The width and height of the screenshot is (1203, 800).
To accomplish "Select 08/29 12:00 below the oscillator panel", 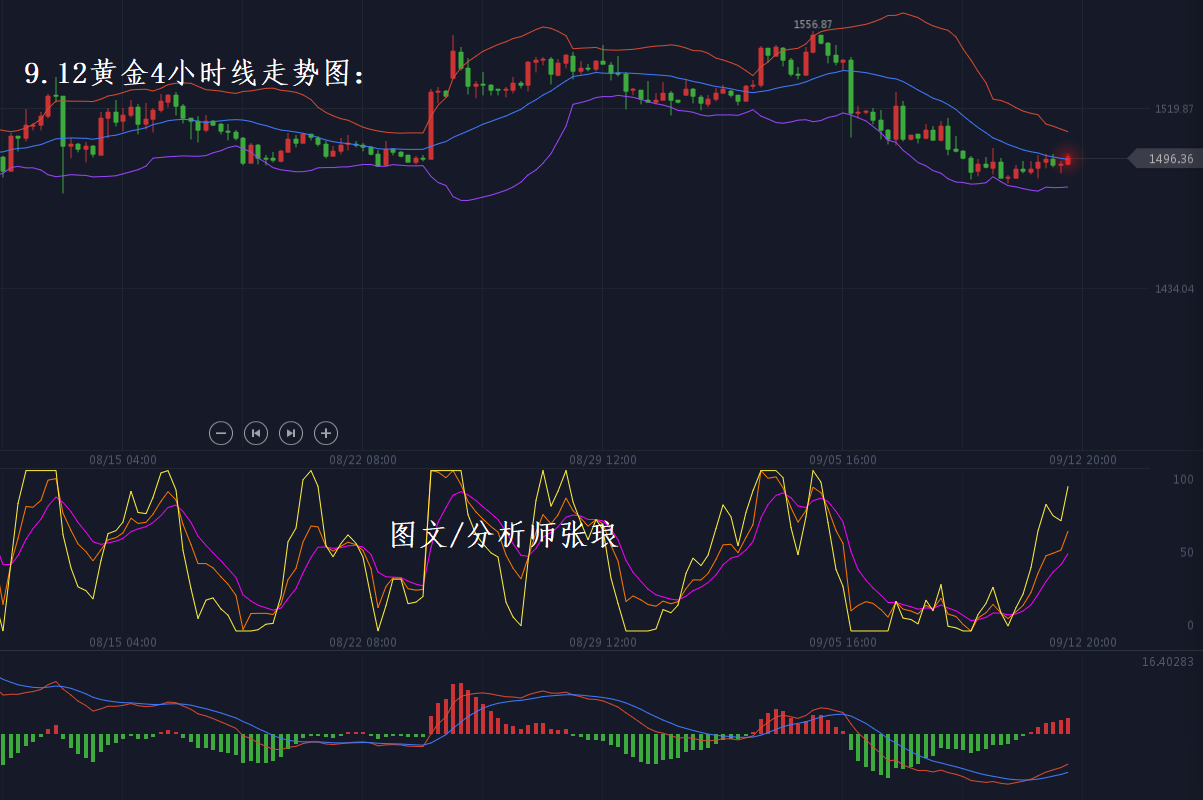I will click(x=603, y=642).
